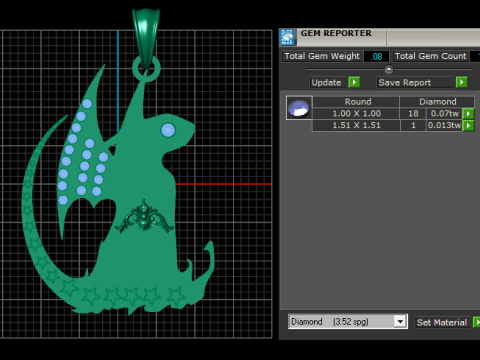The width and height of the screenshot is (480, 360).
Task: Select the ornamental scroll on dragon's chest
Action: 144,217
